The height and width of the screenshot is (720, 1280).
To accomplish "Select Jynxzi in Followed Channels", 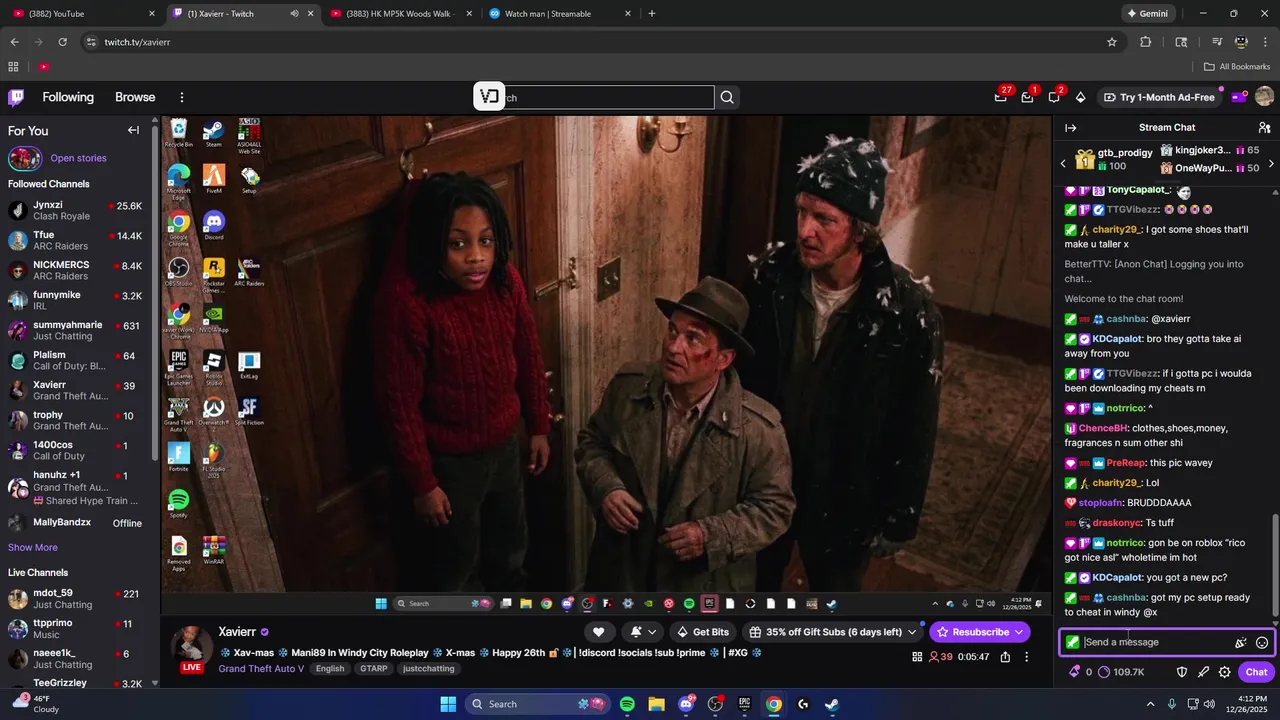I will (x=79, y=210).
